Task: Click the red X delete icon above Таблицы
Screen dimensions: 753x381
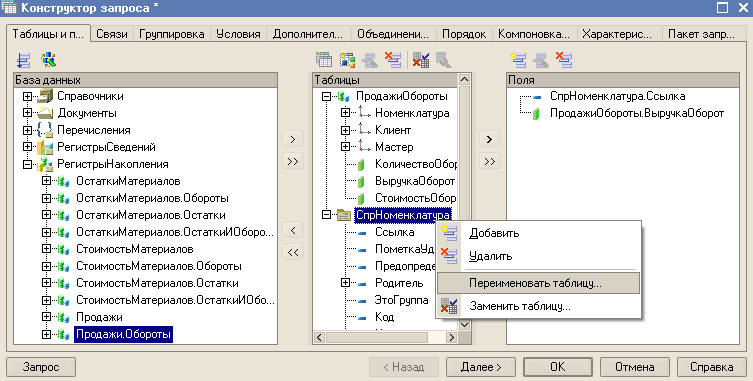Action: 393,60
